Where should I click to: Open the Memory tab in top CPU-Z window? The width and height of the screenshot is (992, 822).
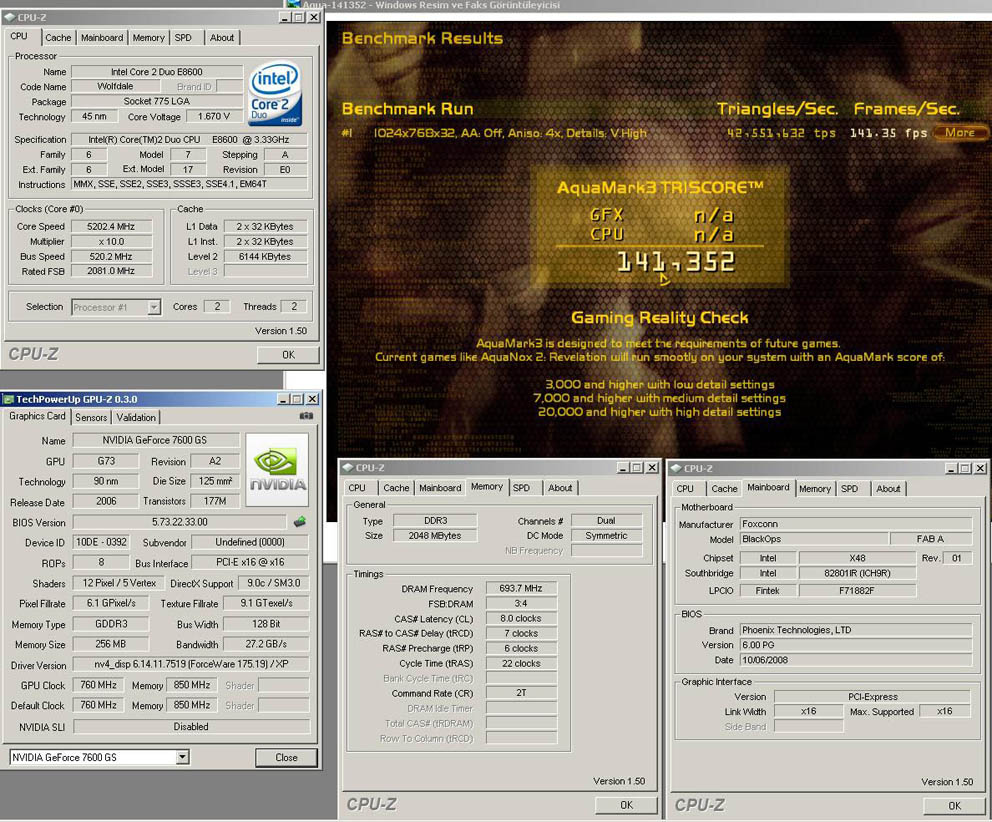pyautogui.click(x=149, y=38)
